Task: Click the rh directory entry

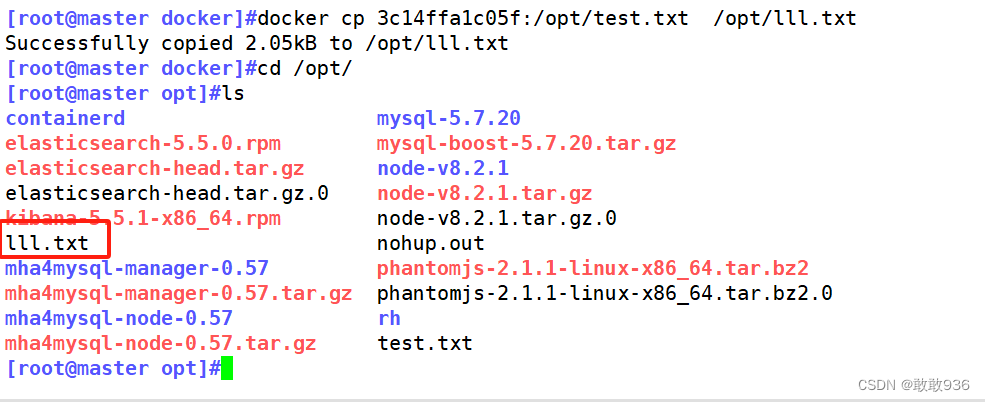Action: (x=389, y=318)
